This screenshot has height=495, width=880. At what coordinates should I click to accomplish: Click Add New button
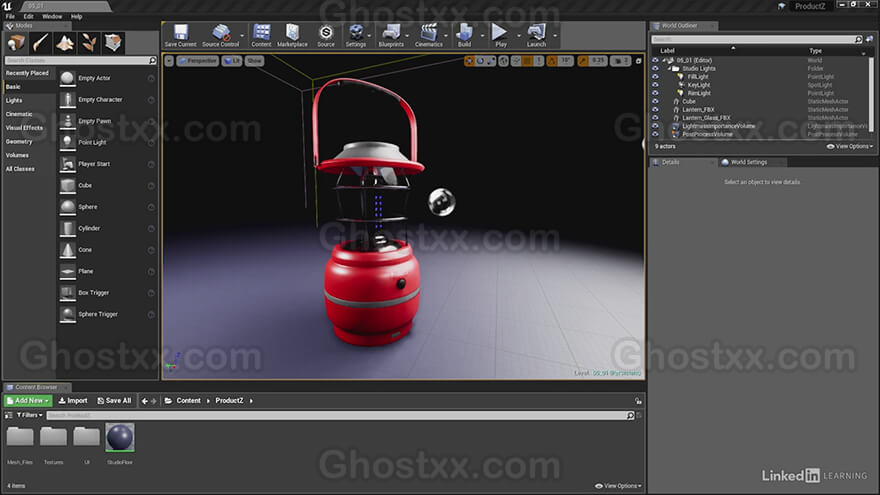pos(28,401)
